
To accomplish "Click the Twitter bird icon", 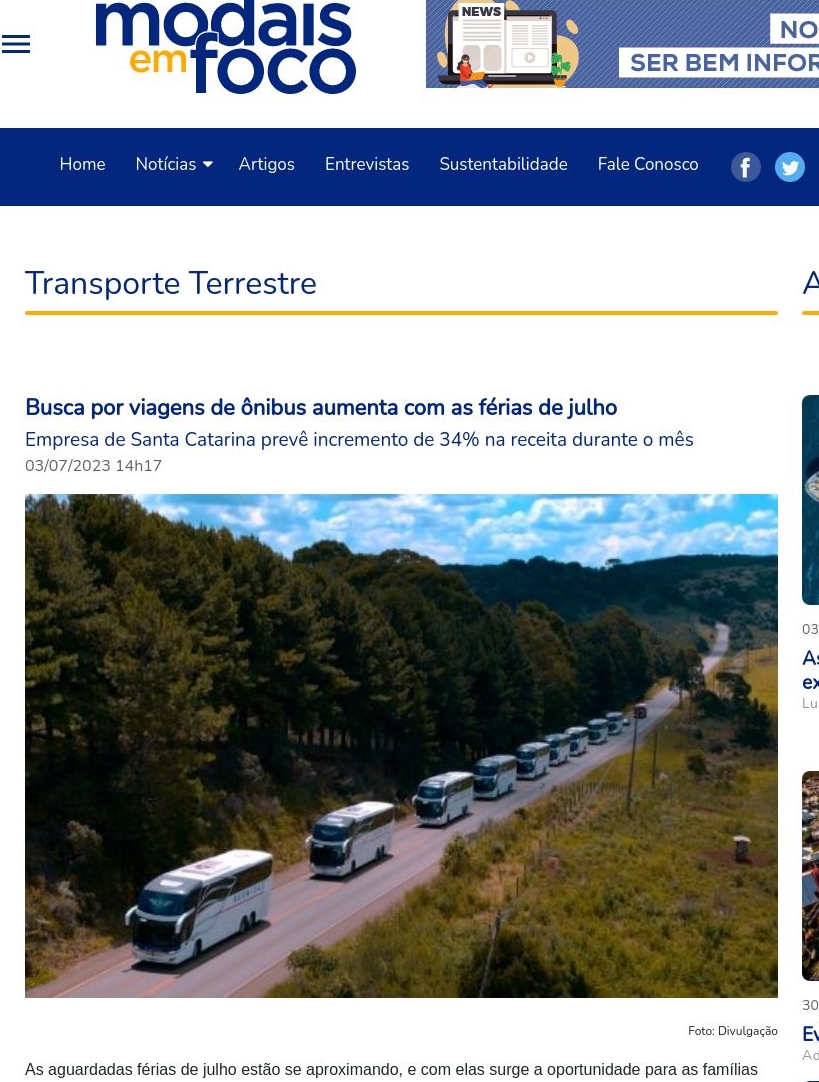I will click(789, 167).
